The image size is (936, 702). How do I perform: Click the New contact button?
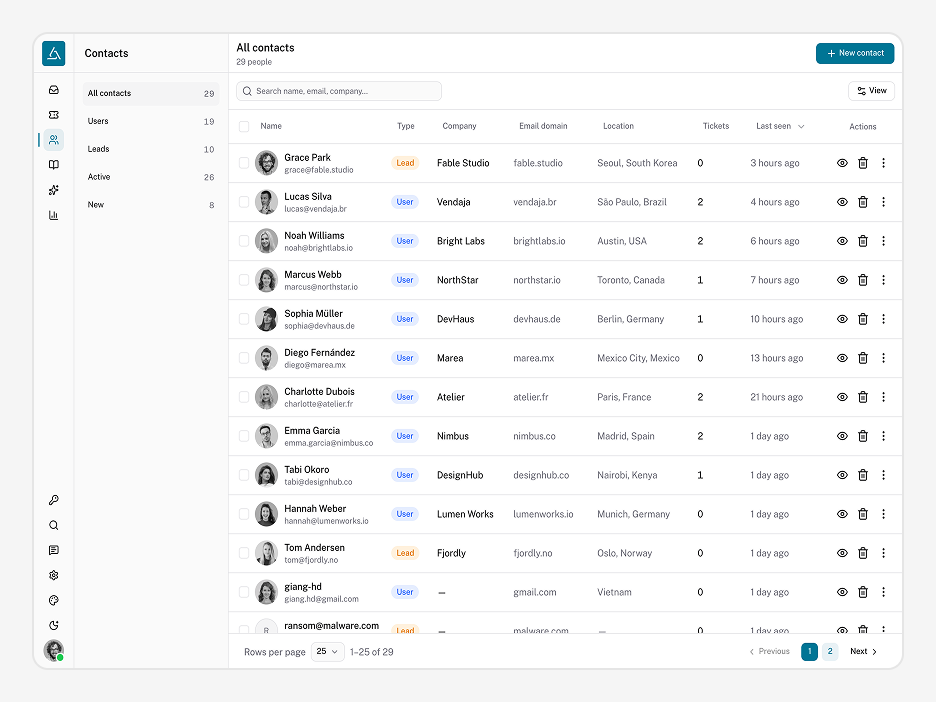pos(855,53)
